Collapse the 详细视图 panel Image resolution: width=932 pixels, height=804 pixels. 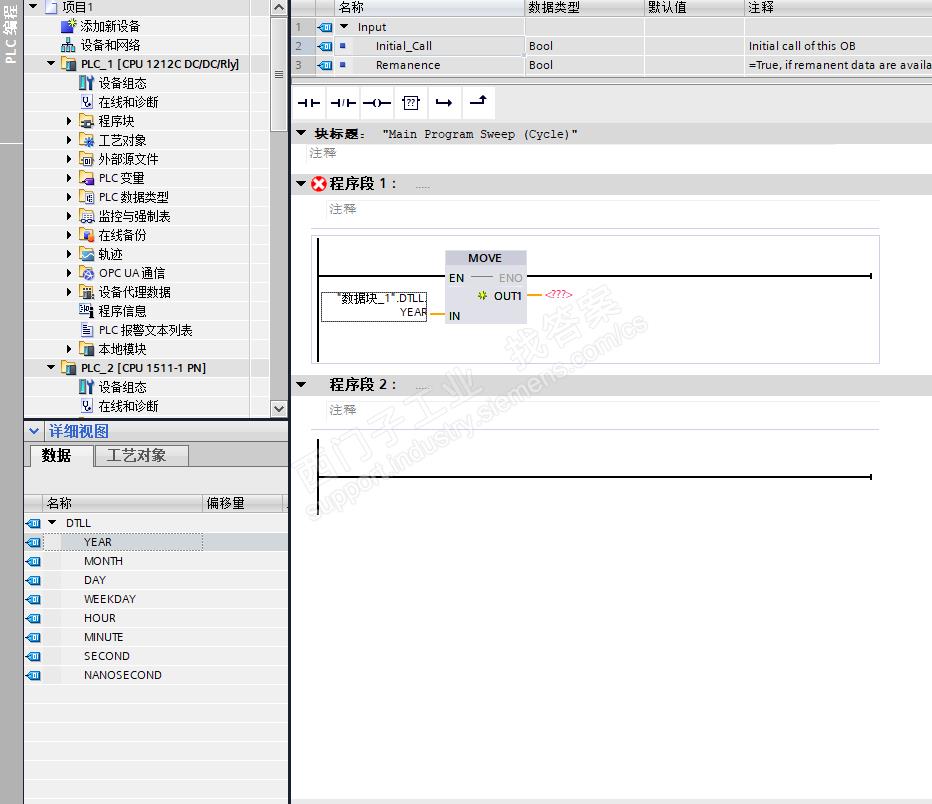34,431
